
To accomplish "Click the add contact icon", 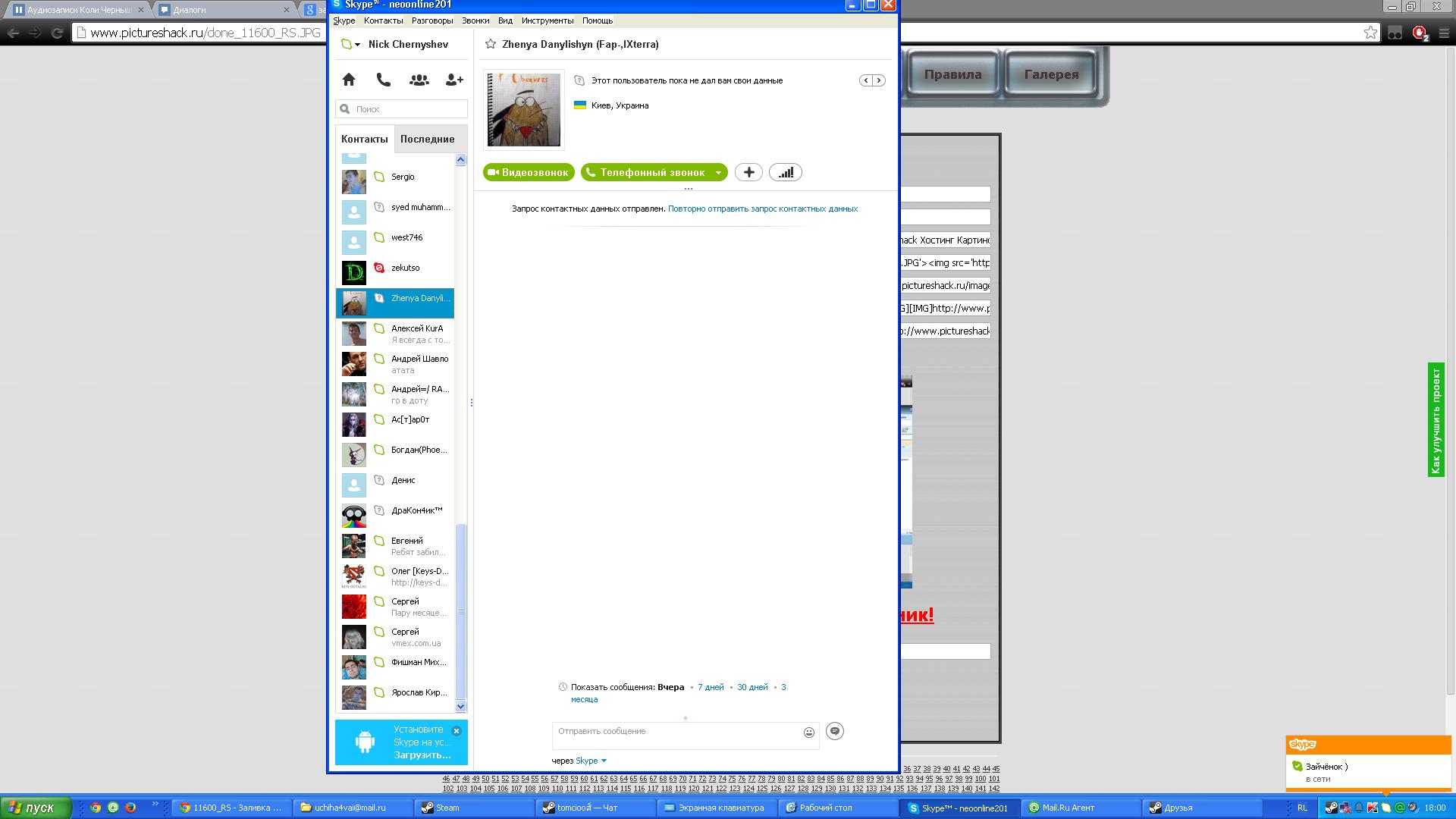I will [x=454, y=80].
